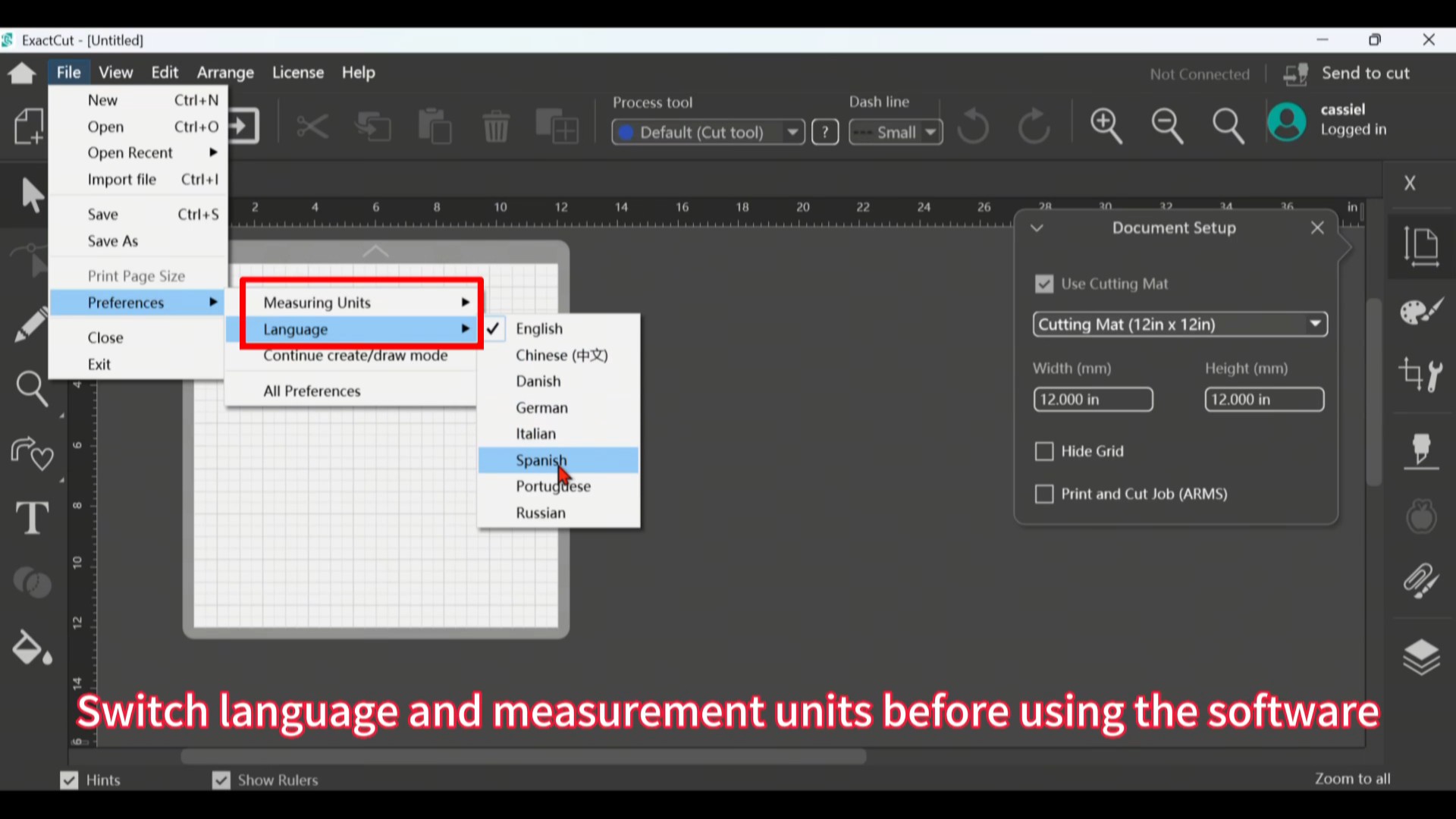Screen dimensions: 1456x819
Task: Uncheck the Show Rulers checkbox
Action: click(221, 780)
